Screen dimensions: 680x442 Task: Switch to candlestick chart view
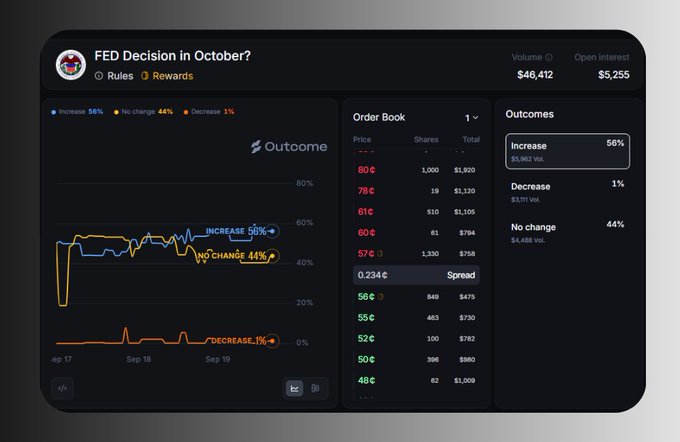click(315, 388)
